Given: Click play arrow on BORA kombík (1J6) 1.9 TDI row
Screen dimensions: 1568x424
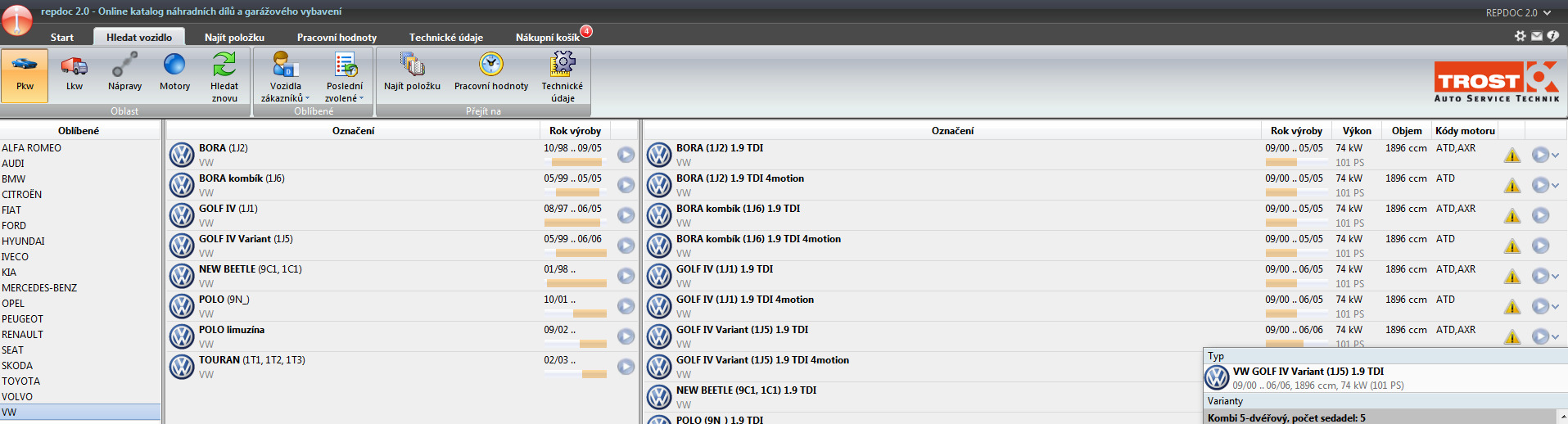Looking at the screenshot, I should click(1540, 215).
